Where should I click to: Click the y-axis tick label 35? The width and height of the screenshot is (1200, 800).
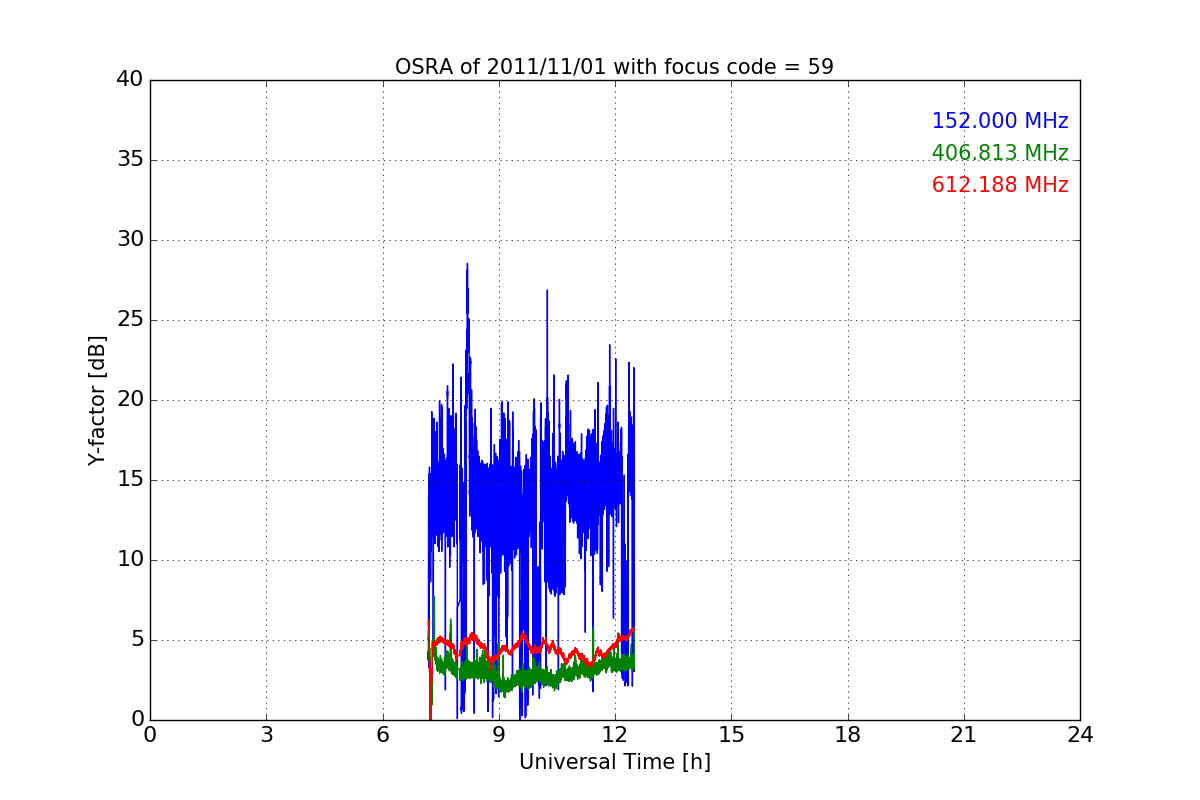coord(130,160)
